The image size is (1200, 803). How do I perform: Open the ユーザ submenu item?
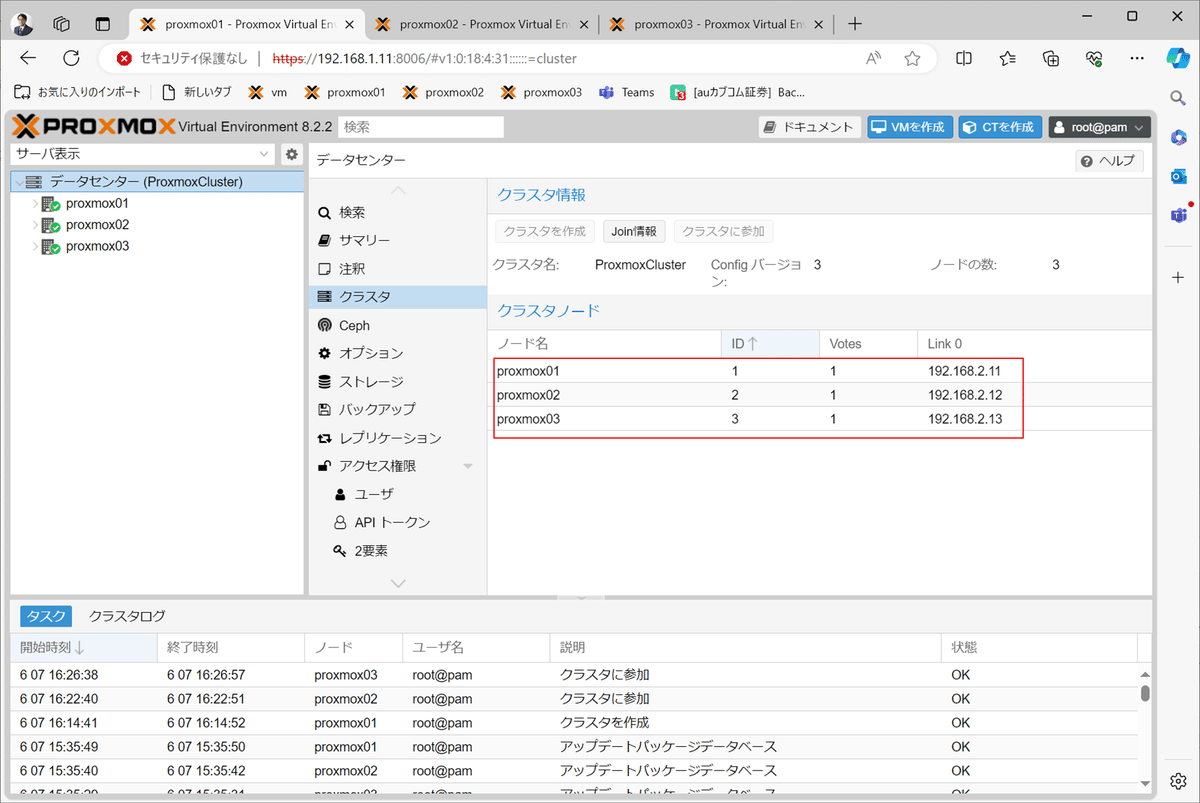click(x=398, y=494)
